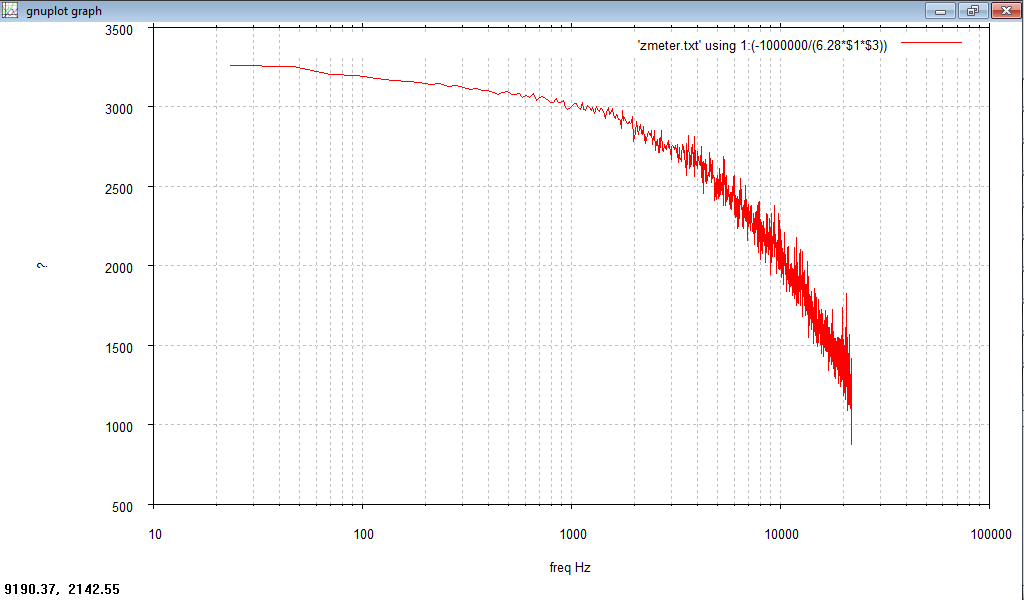The height and width of the screenshot is (600, 1024).
Task: Click the 500 tick label on the y-axis
Action: [x=123, y=506]
